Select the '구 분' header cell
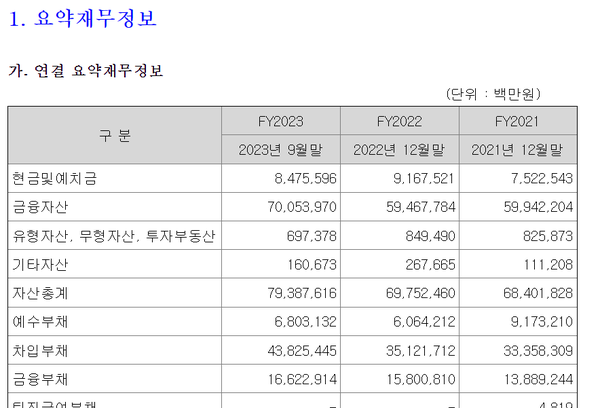This screenshot has width=600, height=408. tap(114, 136)
